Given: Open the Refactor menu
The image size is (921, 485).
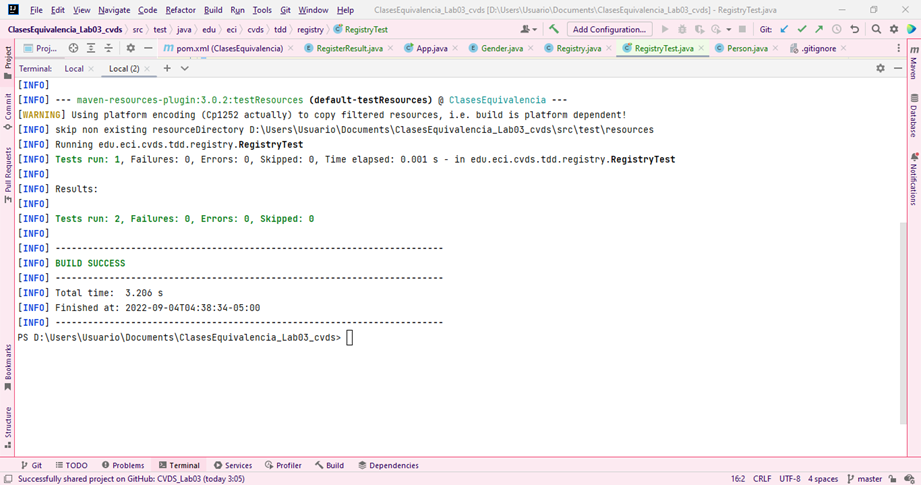Looking at the screenshot, I should (x=180, y=10).
